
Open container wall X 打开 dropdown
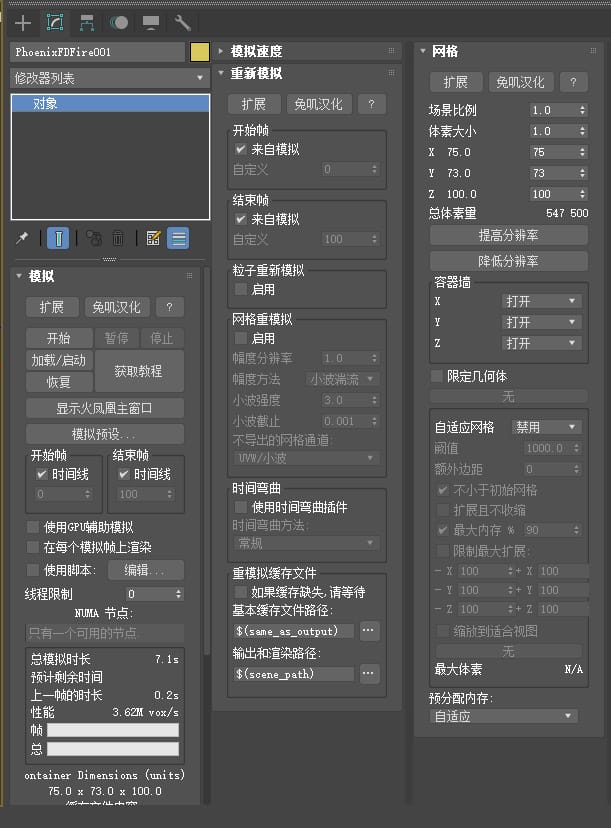tap(541, 301)
